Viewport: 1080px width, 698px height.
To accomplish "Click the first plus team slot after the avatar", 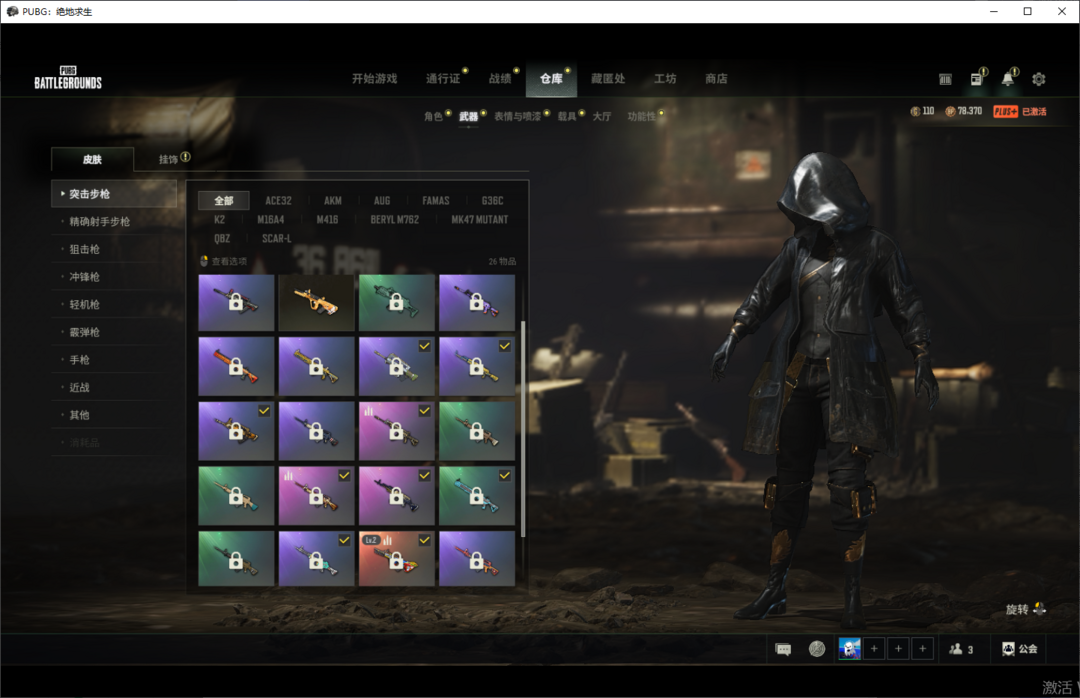I will [874, 648].
